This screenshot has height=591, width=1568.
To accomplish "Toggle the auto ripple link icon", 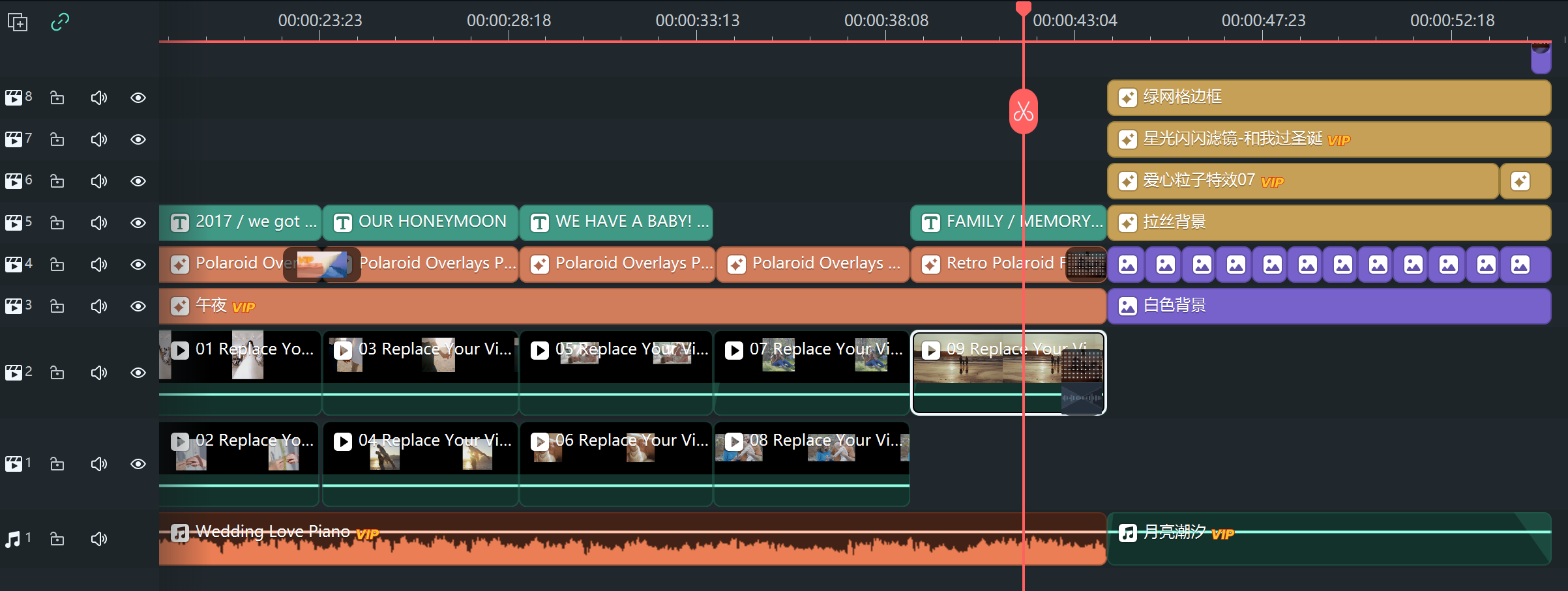I will pyautogui.click(x=60, y=22).
